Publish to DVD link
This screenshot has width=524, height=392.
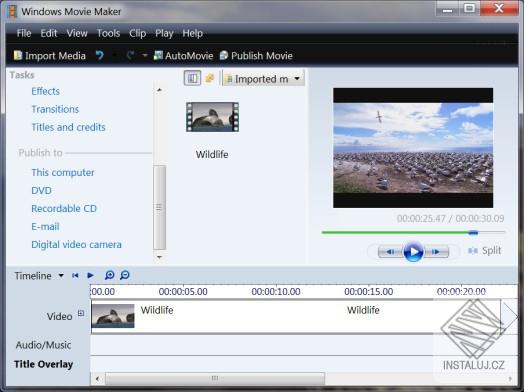[41, 190]
